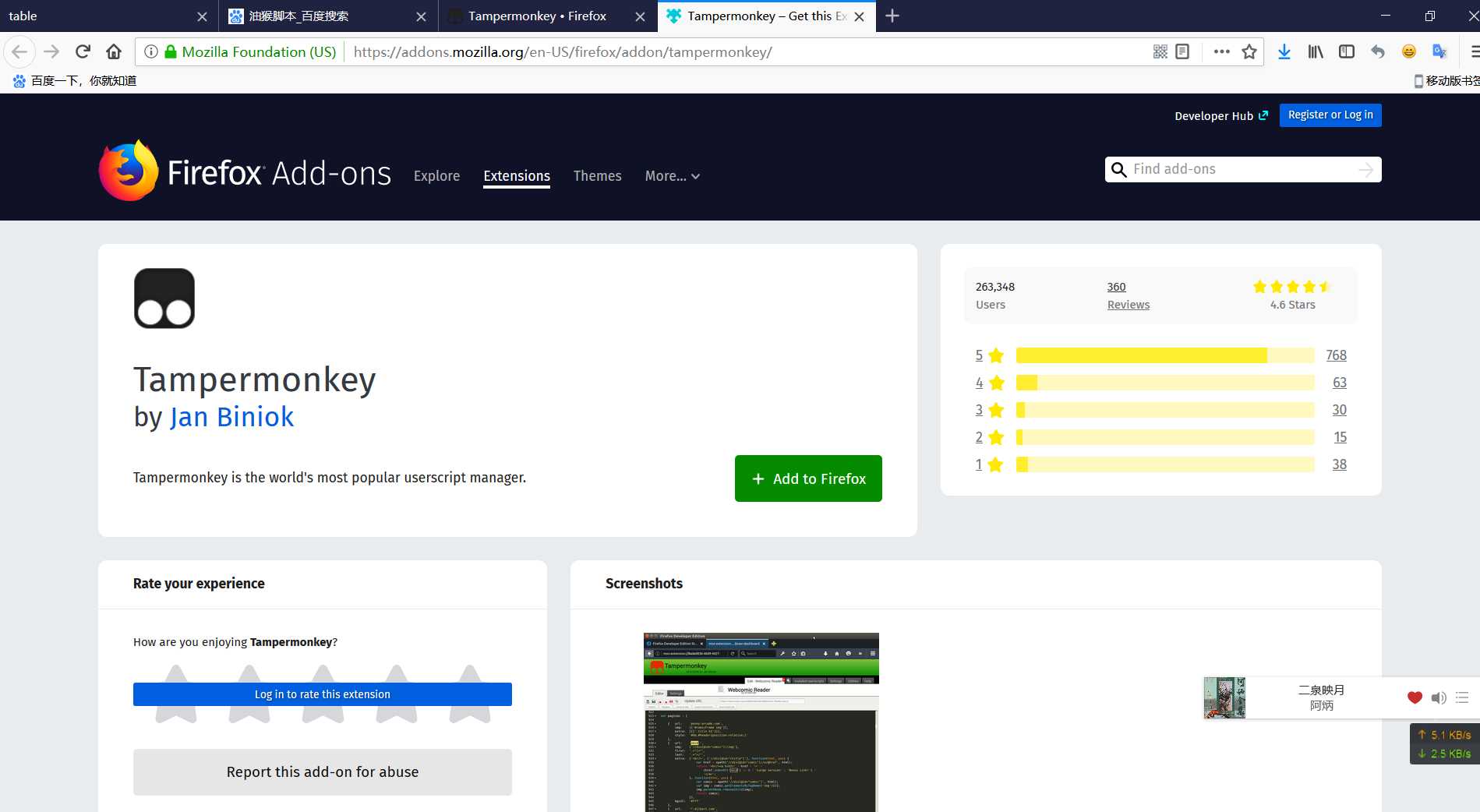Show site information icon in address bar
The width and height of the screenshot is (1480, 812).
(x=151, y=52)
